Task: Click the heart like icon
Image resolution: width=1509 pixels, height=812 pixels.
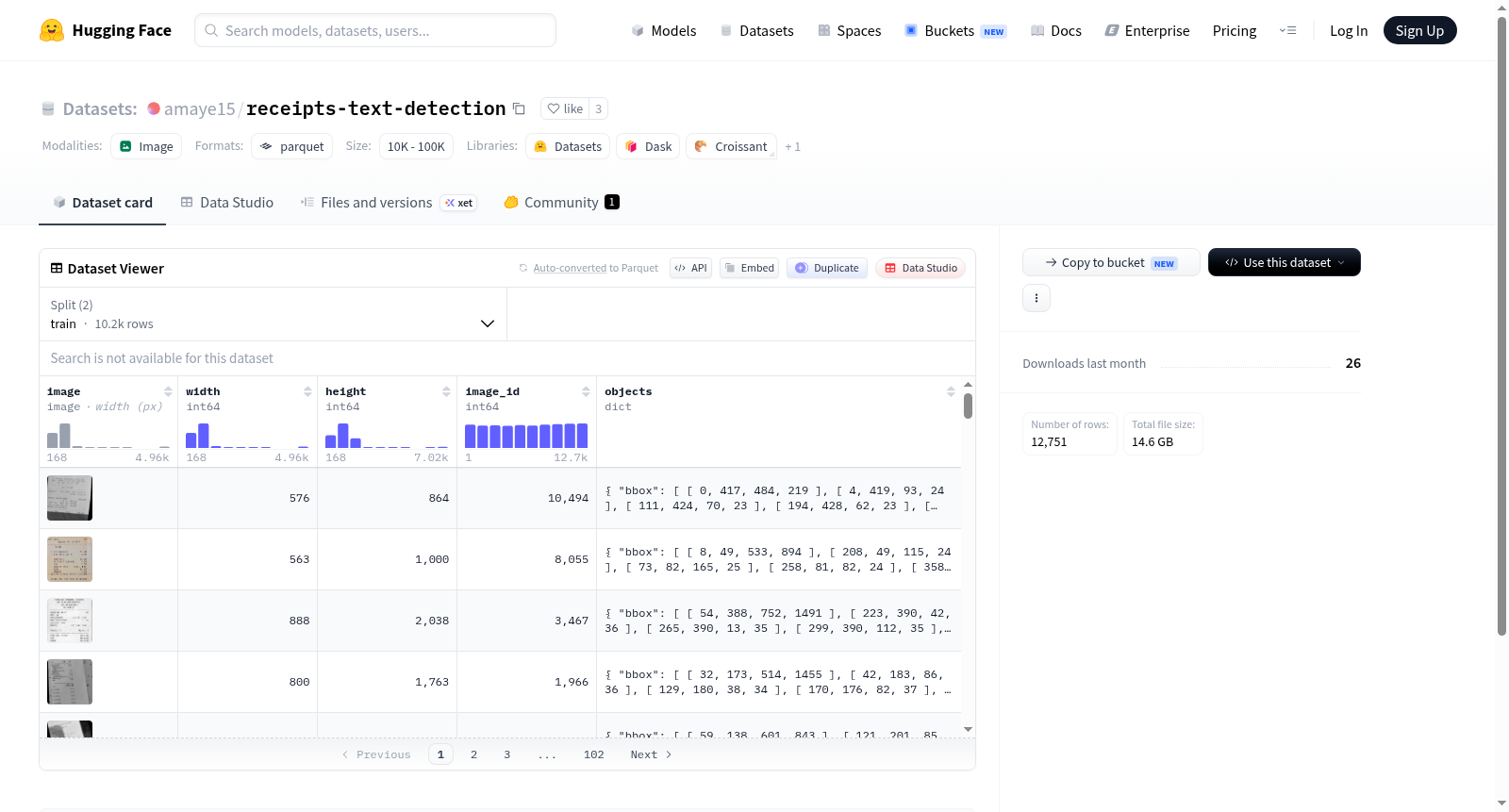Action: 554,108
